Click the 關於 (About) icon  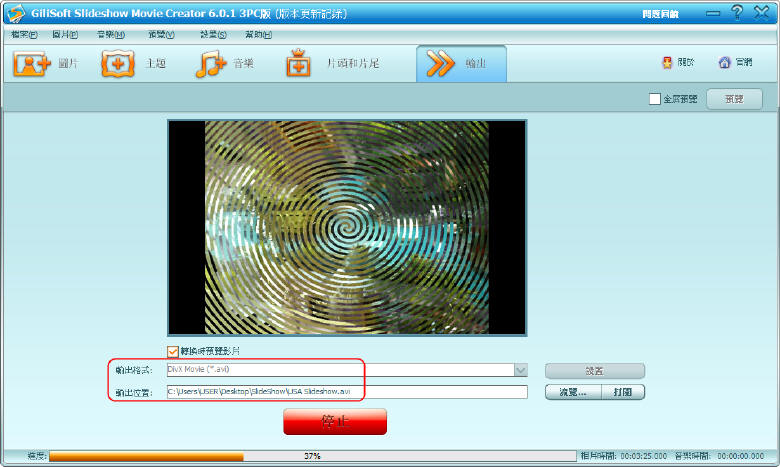[x=667, y=63]
